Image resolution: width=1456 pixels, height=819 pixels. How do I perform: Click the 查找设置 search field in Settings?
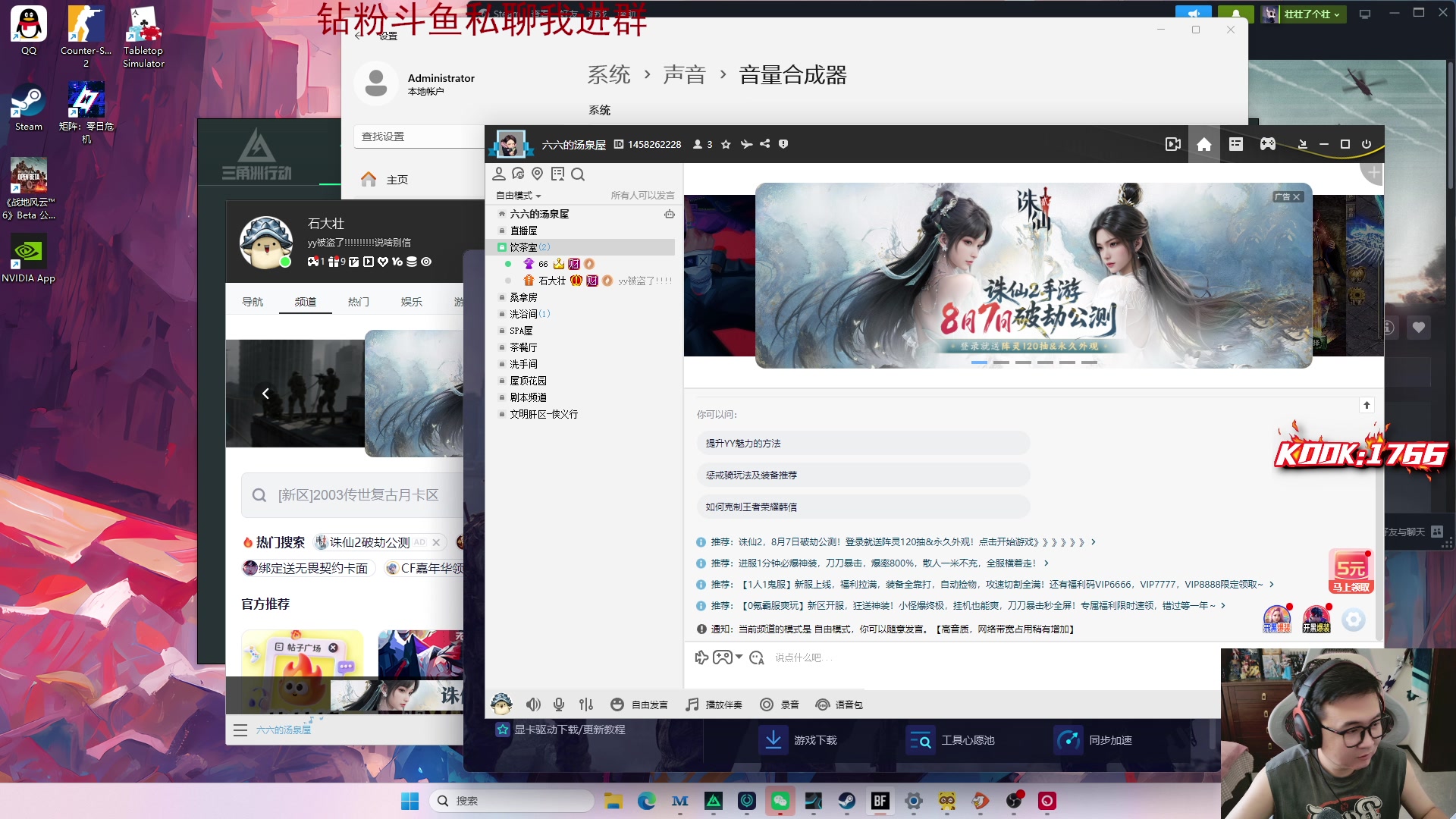click(x=419, y=136)
